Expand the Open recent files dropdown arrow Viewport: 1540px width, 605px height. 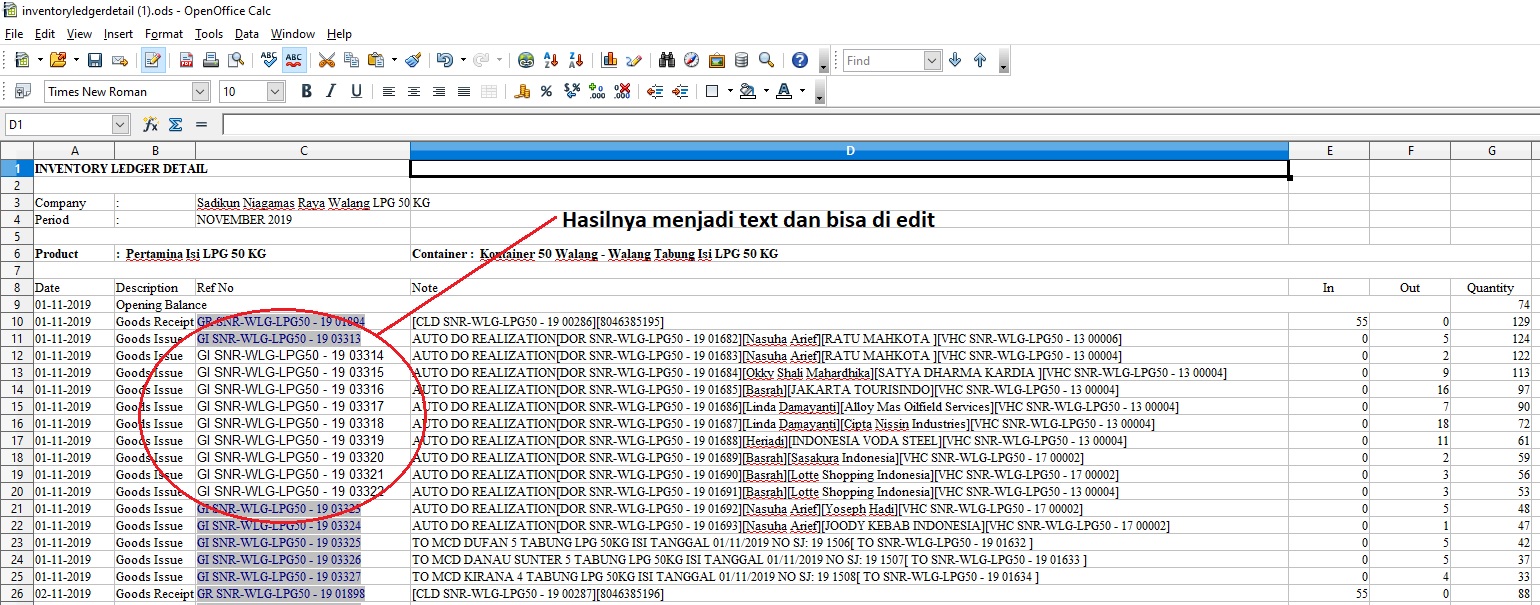coord(77,60)
